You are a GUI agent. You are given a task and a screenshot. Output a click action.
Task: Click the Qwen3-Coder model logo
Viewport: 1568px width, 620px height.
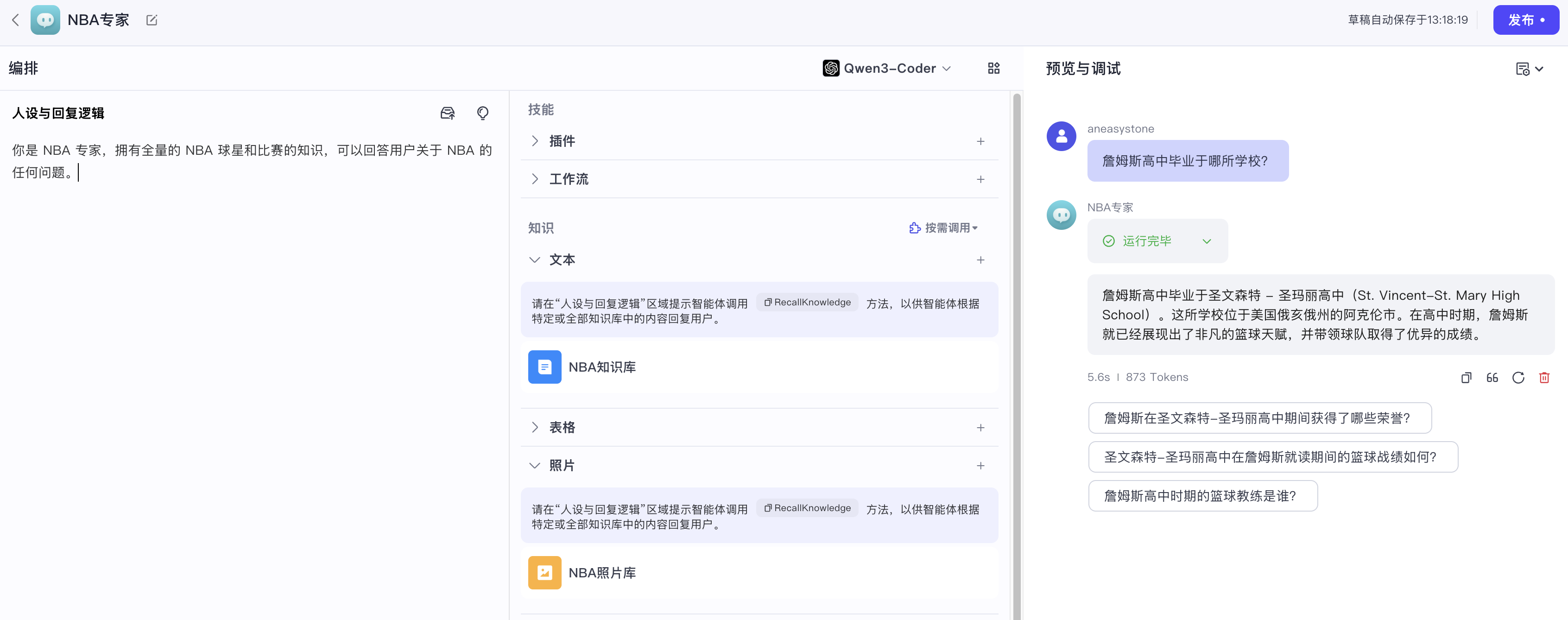(x=831, y=68)
